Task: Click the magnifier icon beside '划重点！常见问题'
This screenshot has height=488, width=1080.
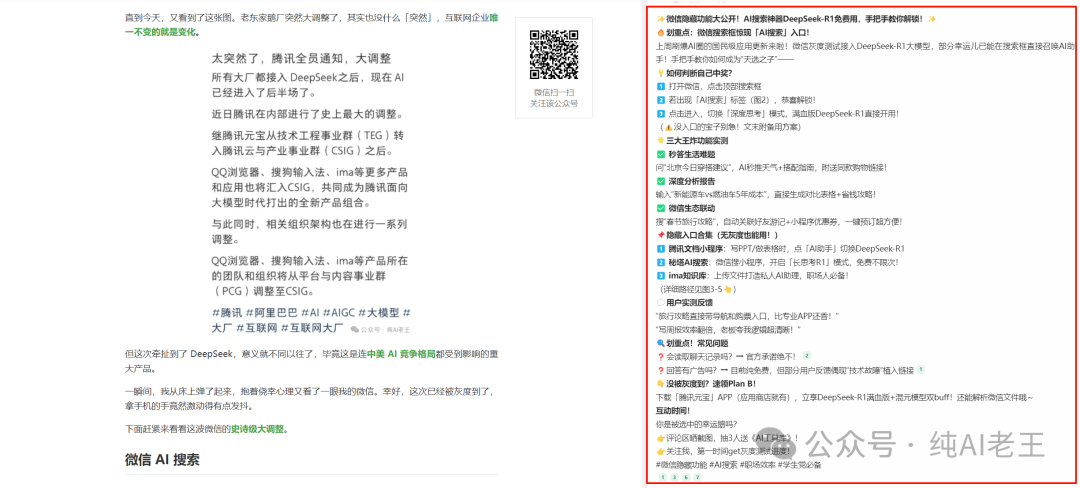Action: [661, 343]
